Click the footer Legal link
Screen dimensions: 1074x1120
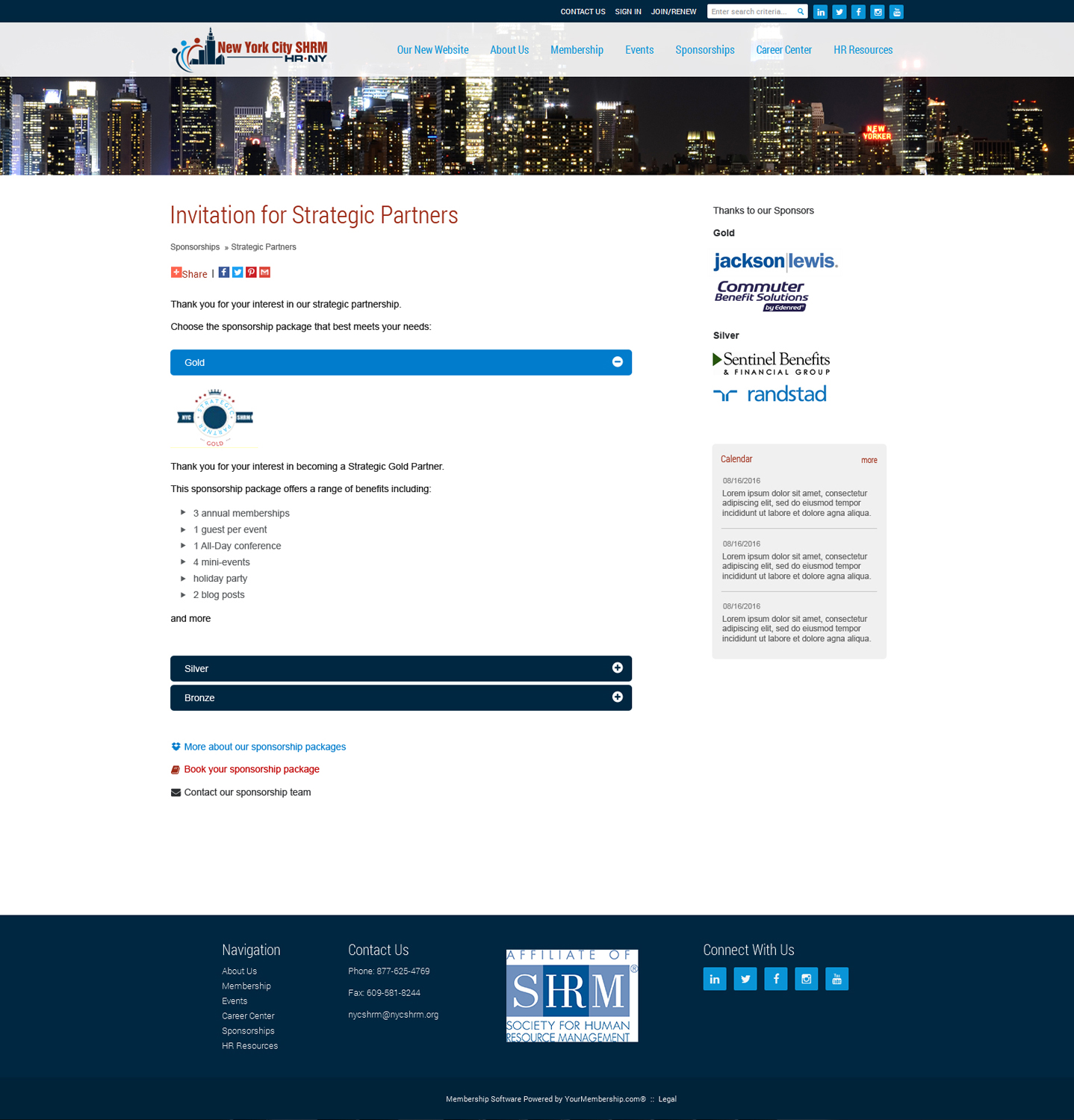point(668,1099)
